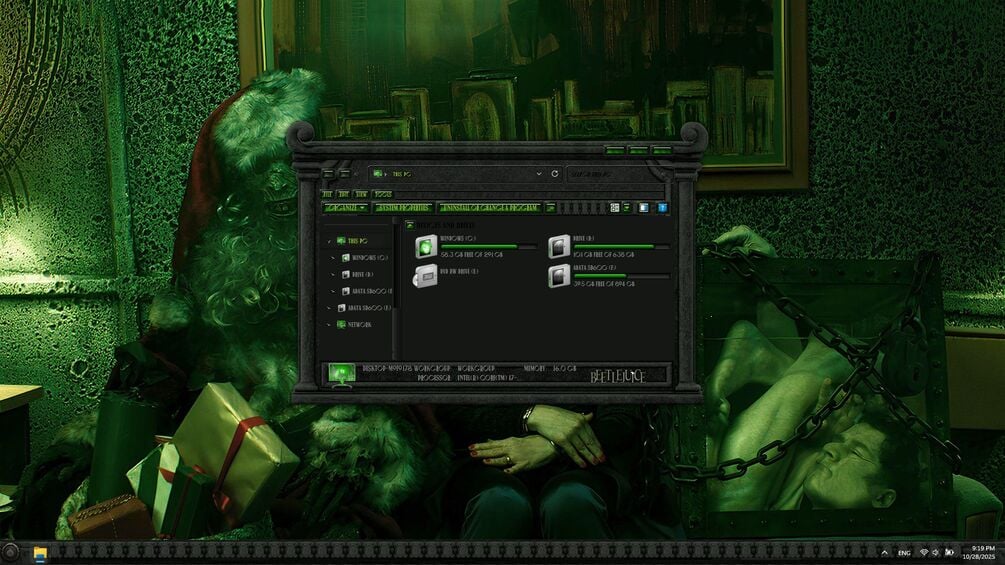Open the Tools menu
The image size is (1005, 565).
pyautogui.click(x=383, y=194)
